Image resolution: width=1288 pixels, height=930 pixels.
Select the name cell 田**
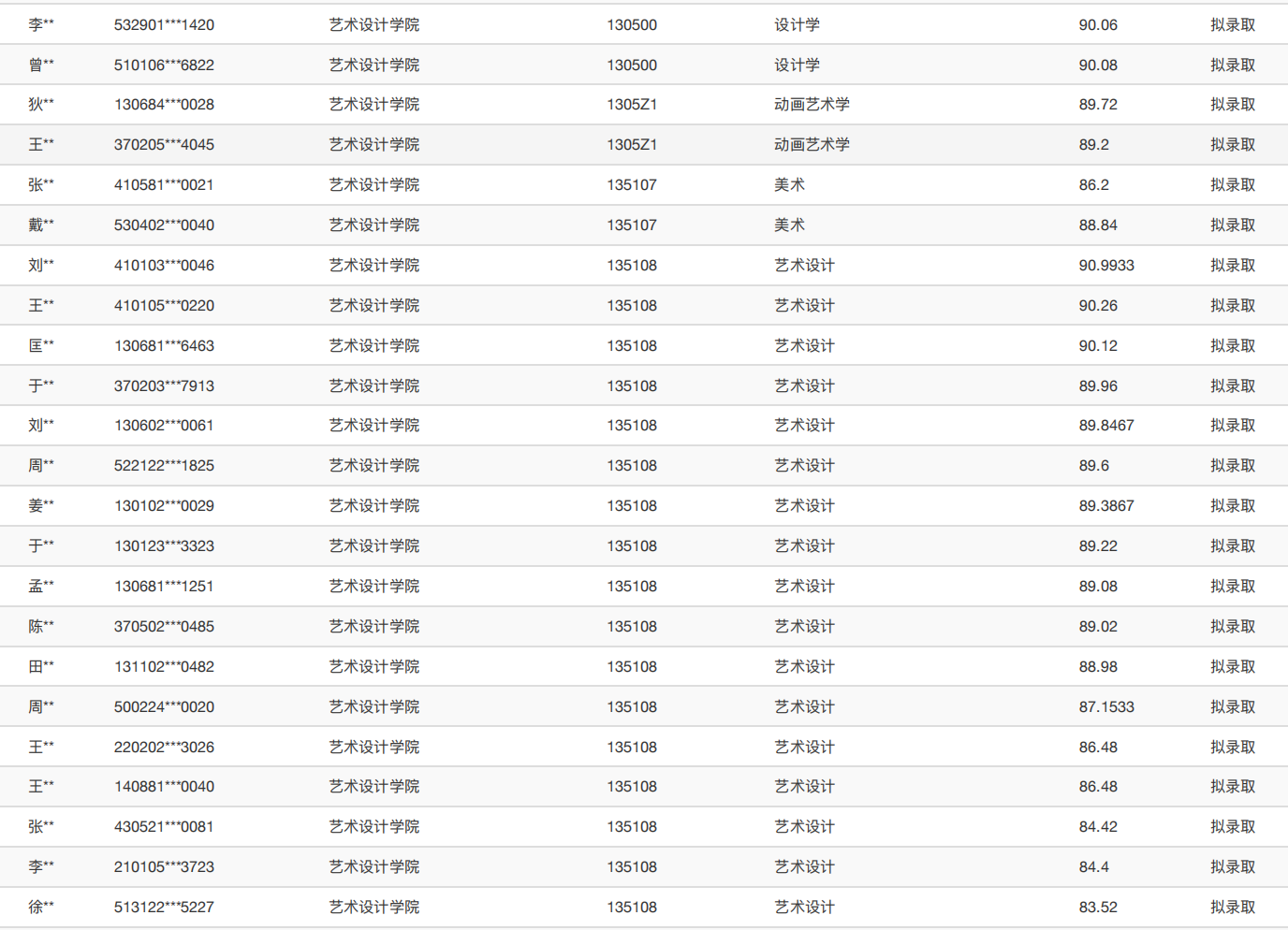point(41,667)
